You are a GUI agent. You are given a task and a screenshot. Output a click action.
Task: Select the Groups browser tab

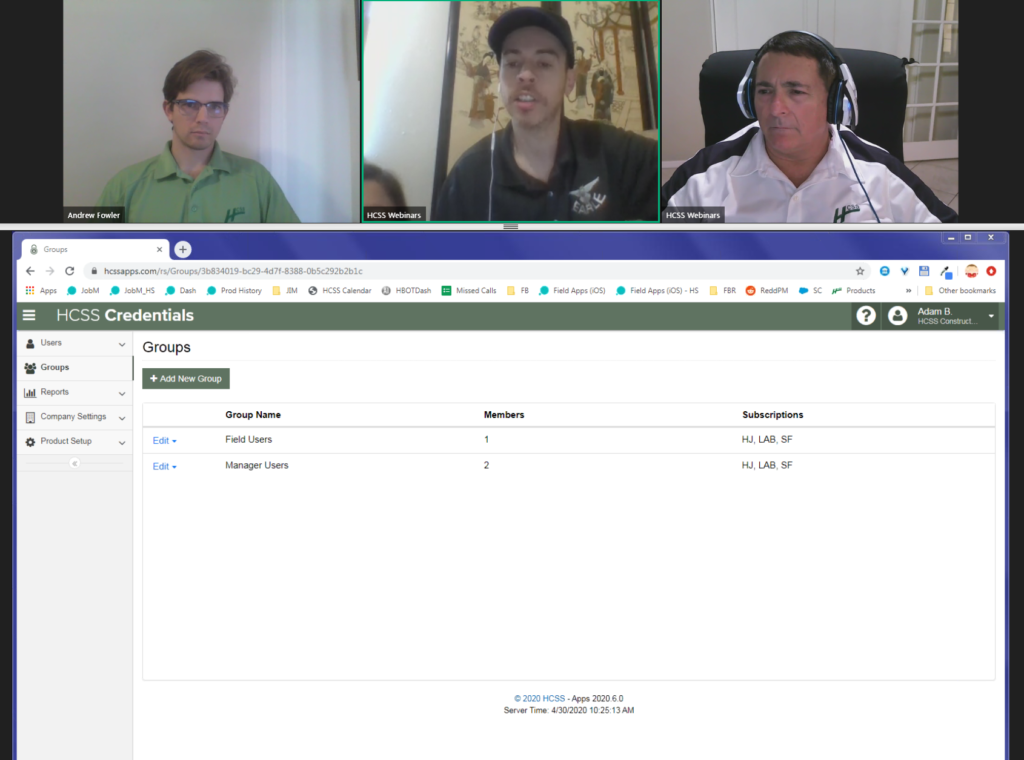tap(95, 249)
